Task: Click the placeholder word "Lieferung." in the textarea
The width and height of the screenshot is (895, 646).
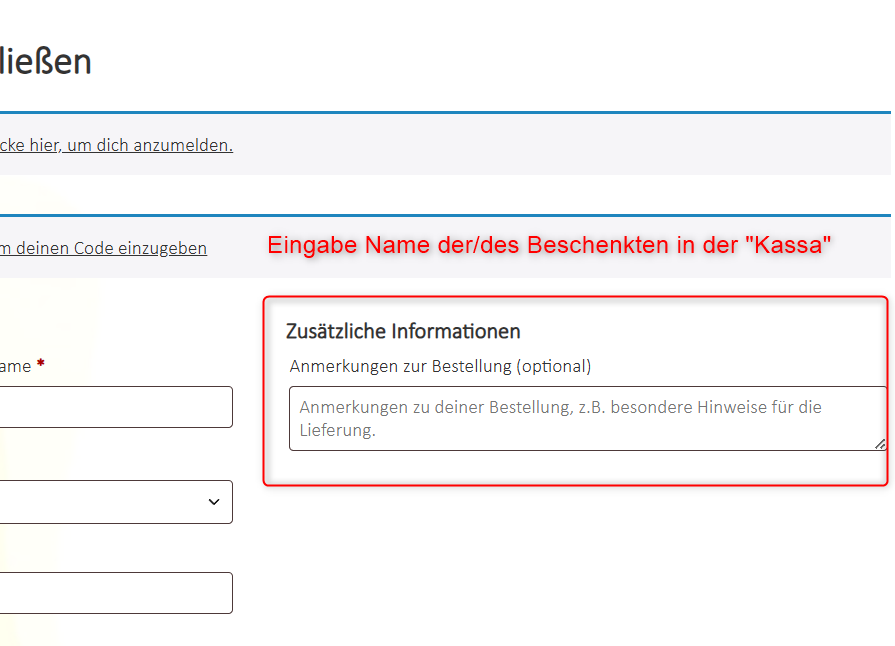Action: [337, 431]
